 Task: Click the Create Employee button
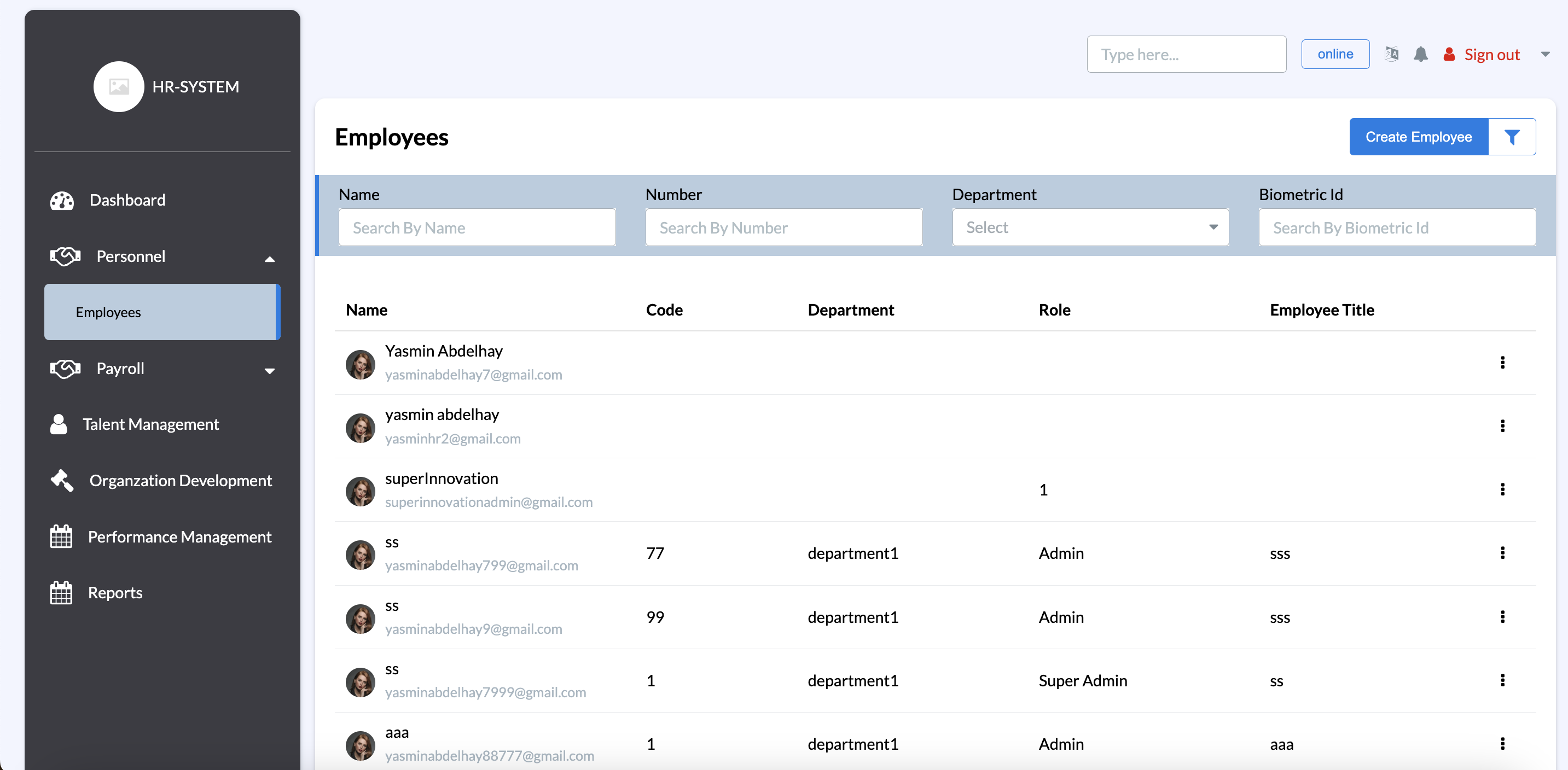pyautogui.click(x=1418, y=137)
